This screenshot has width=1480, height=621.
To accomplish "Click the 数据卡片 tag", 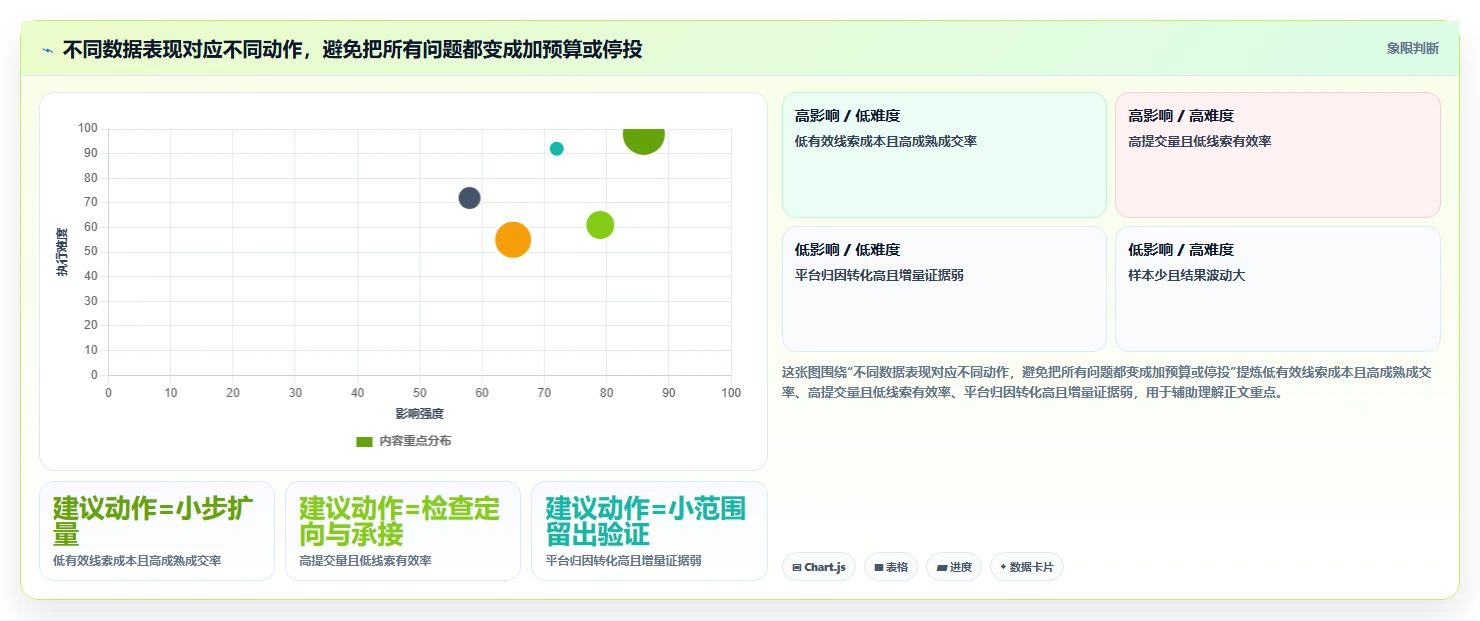I will tap(1027, 567).
